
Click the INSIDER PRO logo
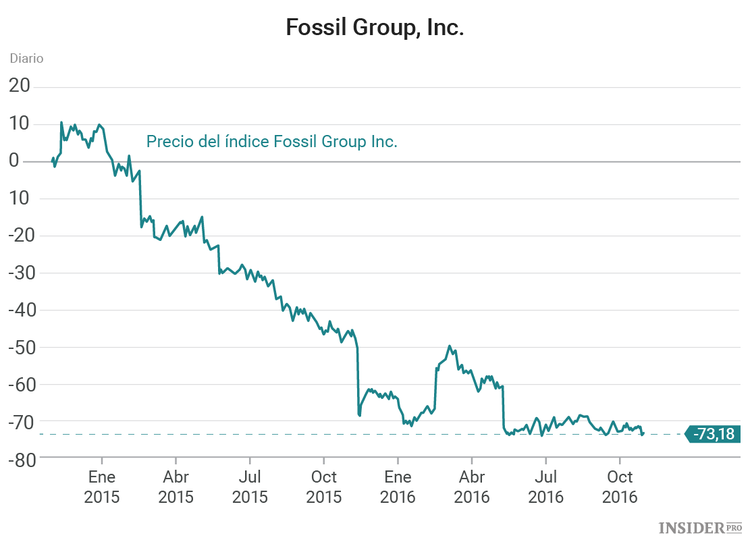pyautogui.click(x=699, y=526)
